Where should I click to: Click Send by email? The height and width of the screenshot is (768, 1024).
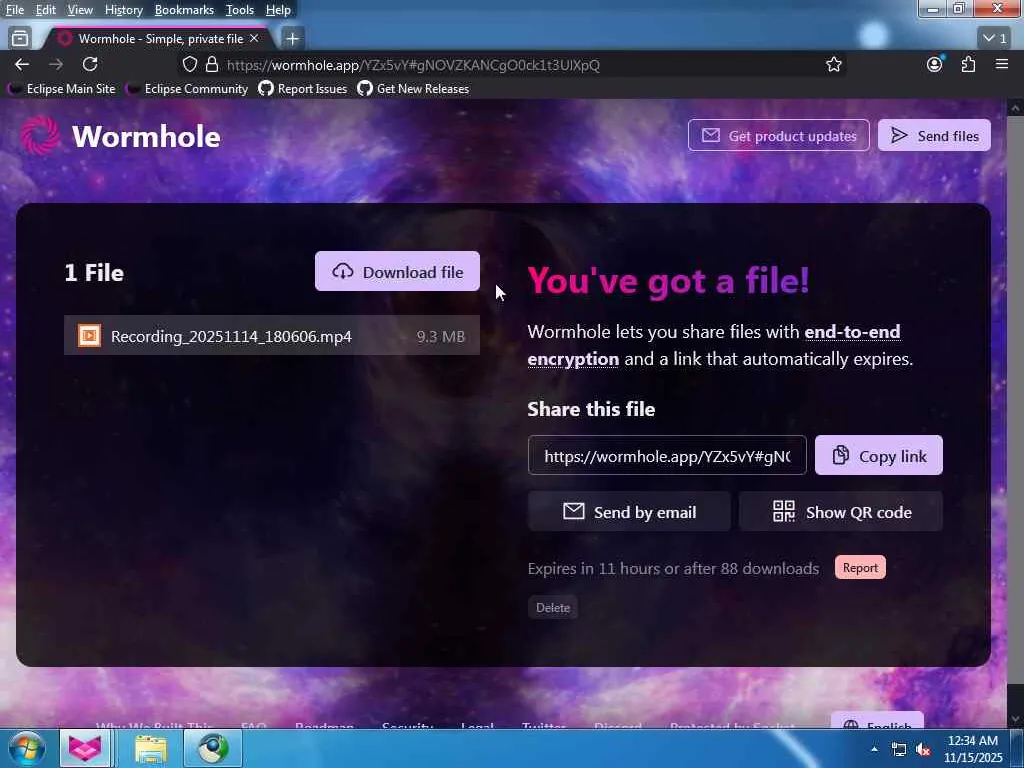tap(629, 511)
